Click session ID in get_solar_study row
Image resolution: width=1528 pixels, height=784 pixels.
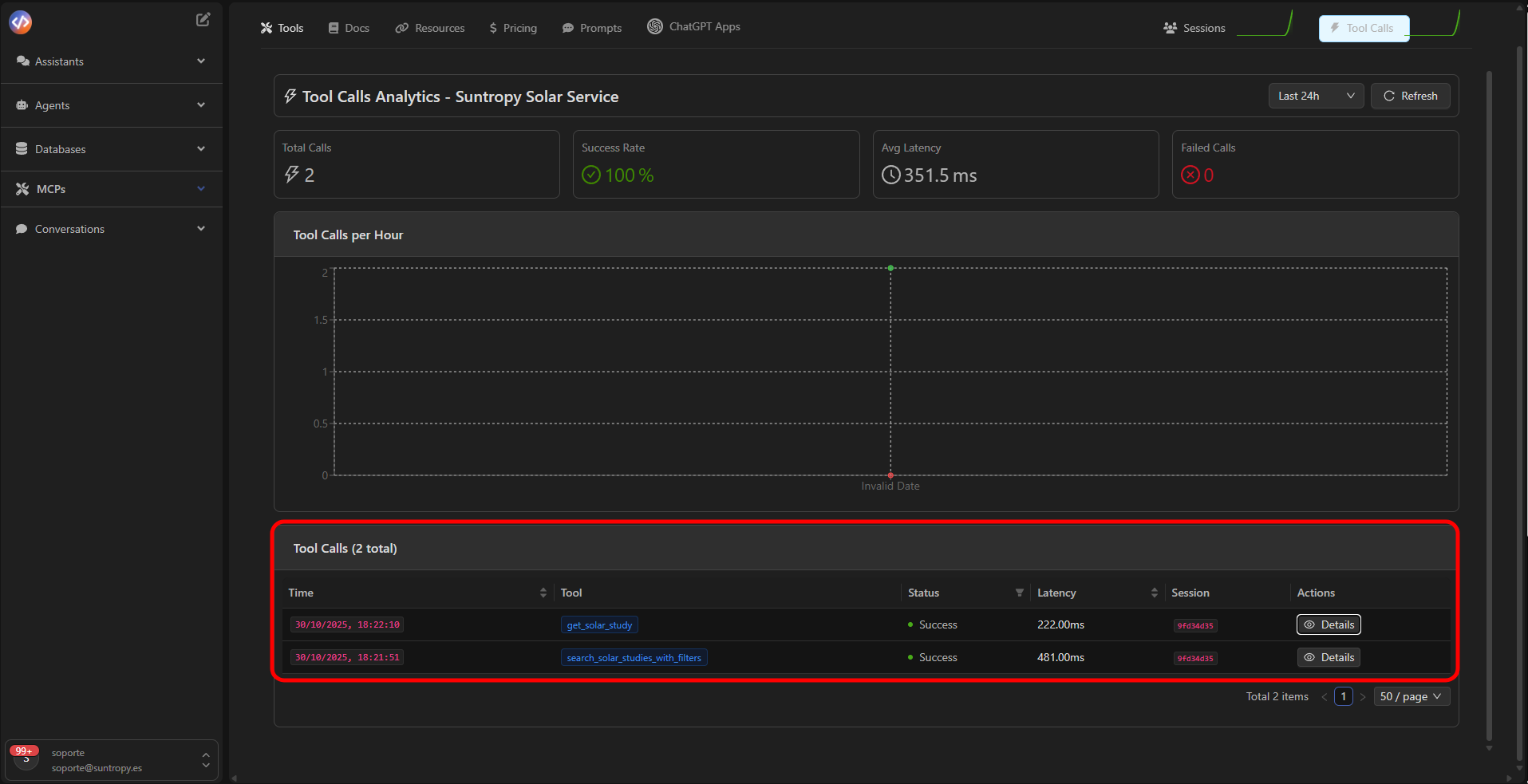tap(1195, 625)
